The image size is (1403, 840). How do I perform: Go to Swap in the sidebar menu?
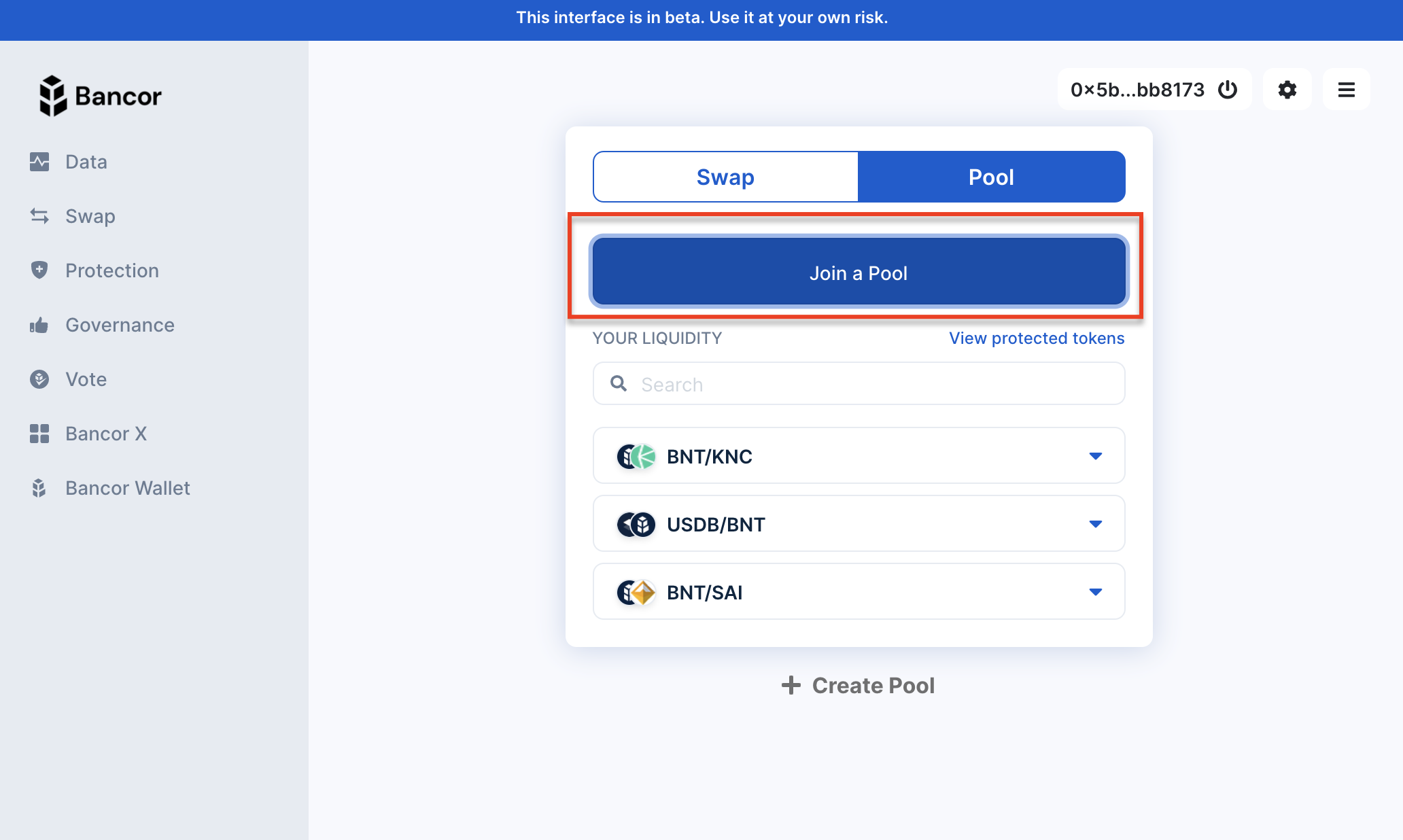coord(90,216)
